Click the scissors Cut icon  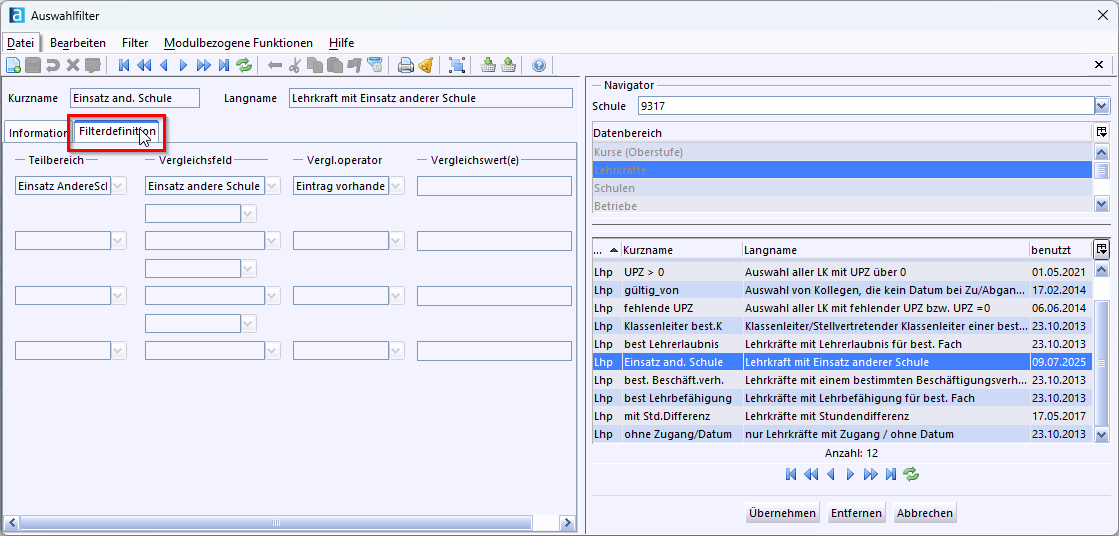pyautogui.click(x=295, y=66)
